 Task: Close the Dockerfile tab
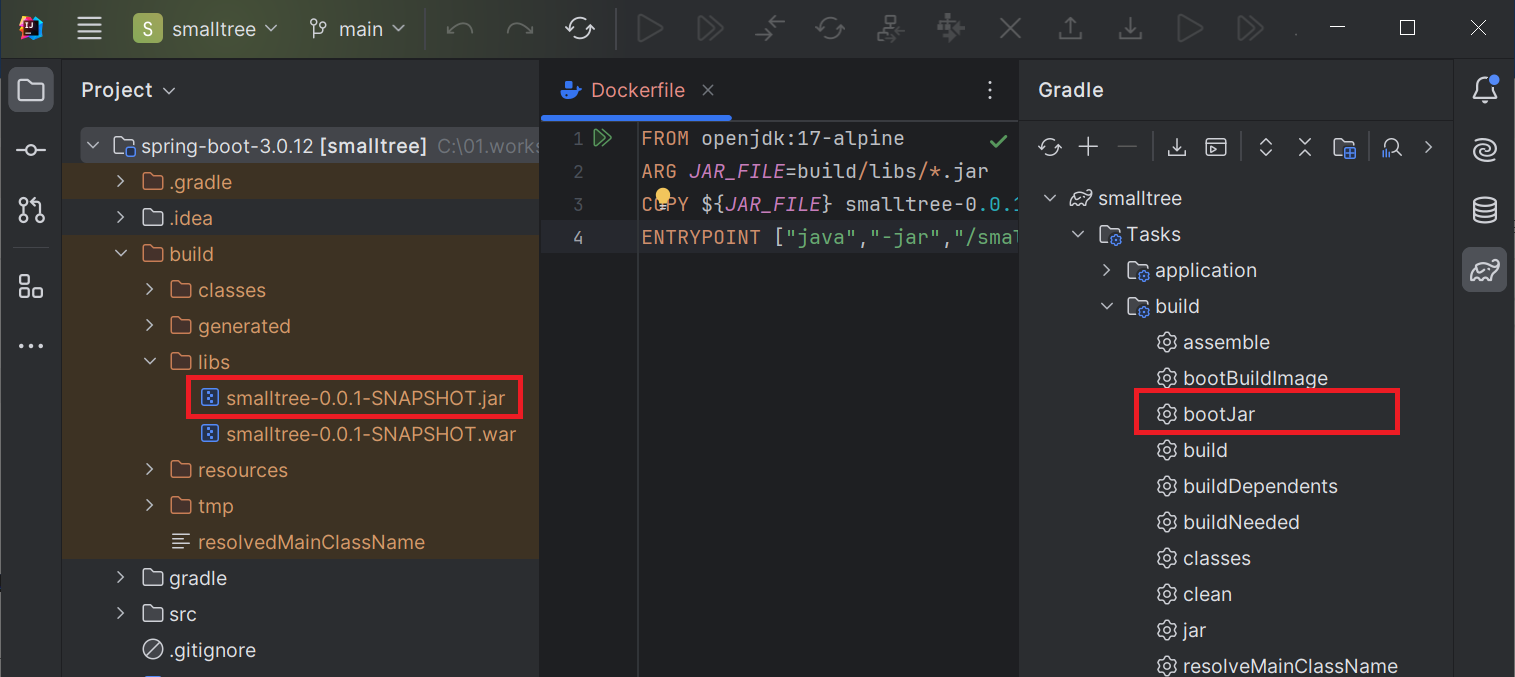(707, 90)
